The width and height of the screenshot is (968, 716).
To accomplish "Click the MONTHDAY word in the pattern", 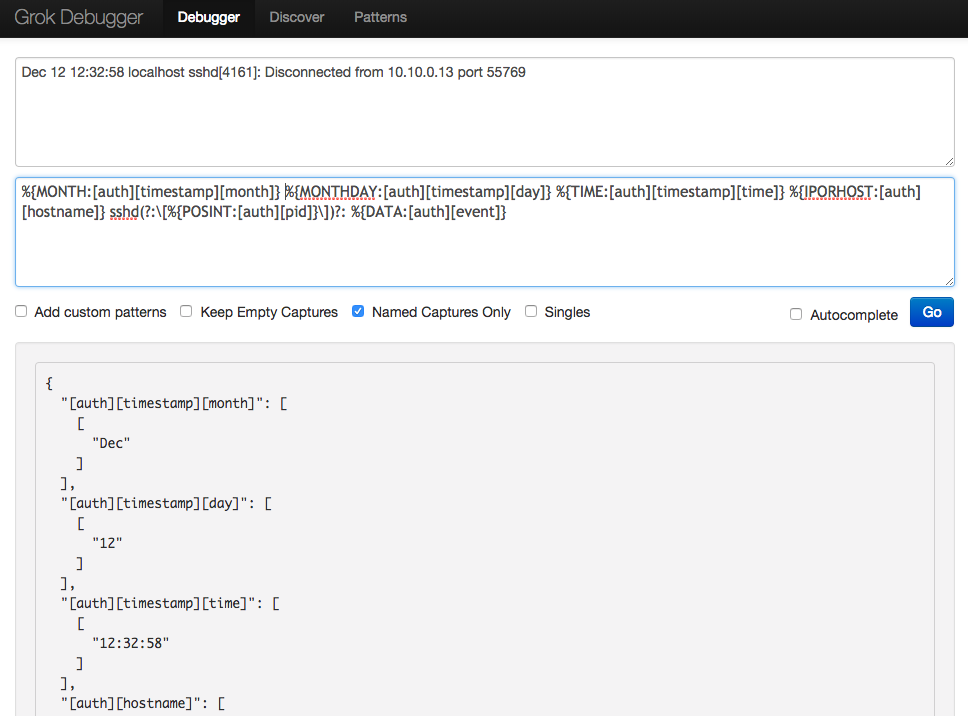I will click(x=338, y=192).
